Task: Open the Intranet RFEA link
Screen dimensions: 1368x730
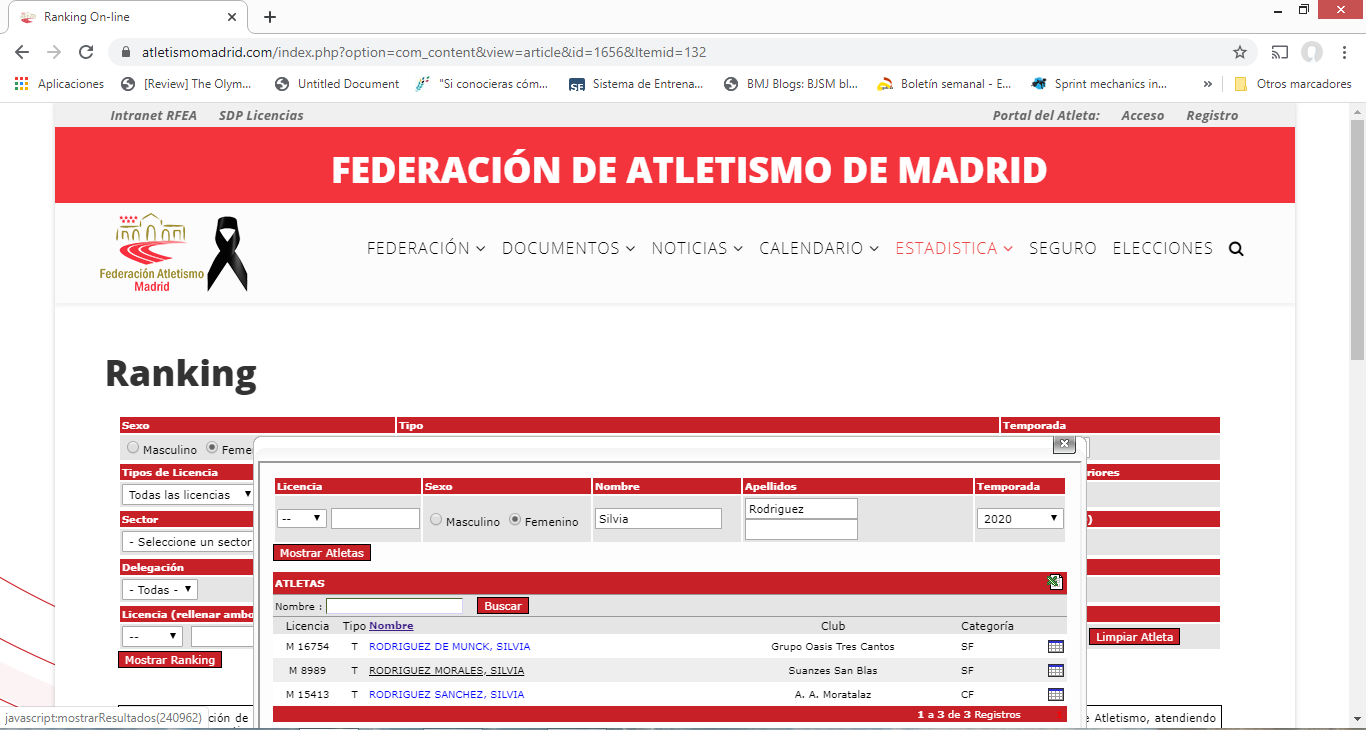Action: point(154,116)
